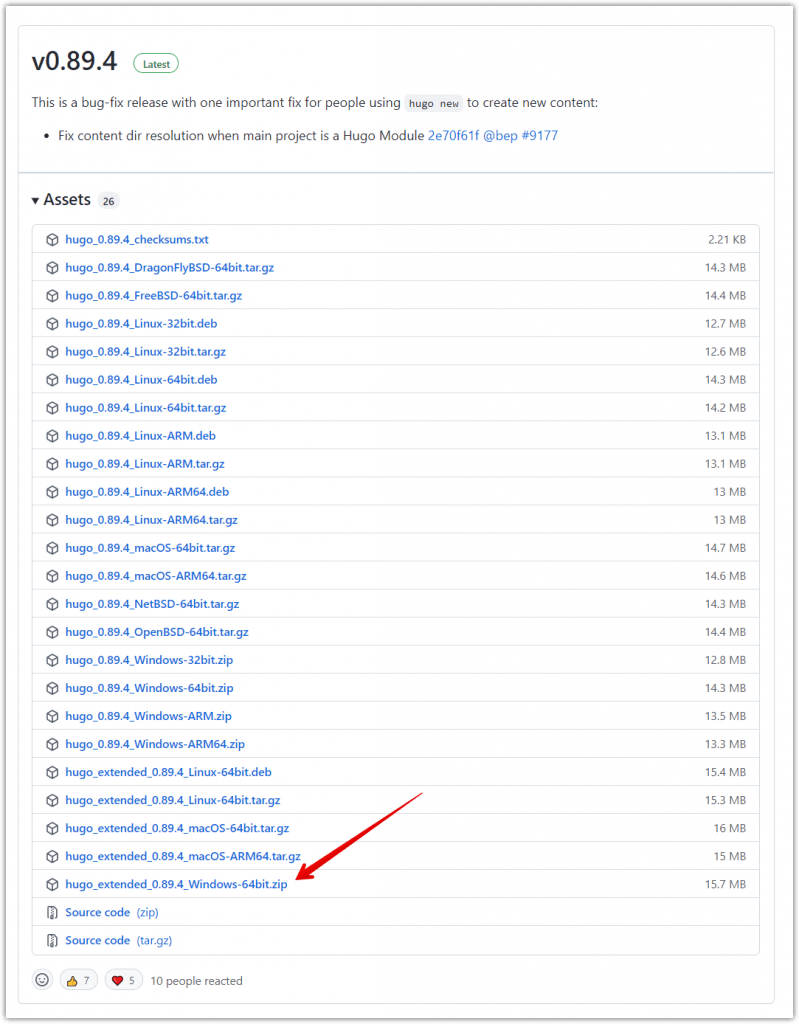The height and width of the screenshot is (1024, 799).
Task: Click the 16 MB file size
Action: [x=730, y=829]
